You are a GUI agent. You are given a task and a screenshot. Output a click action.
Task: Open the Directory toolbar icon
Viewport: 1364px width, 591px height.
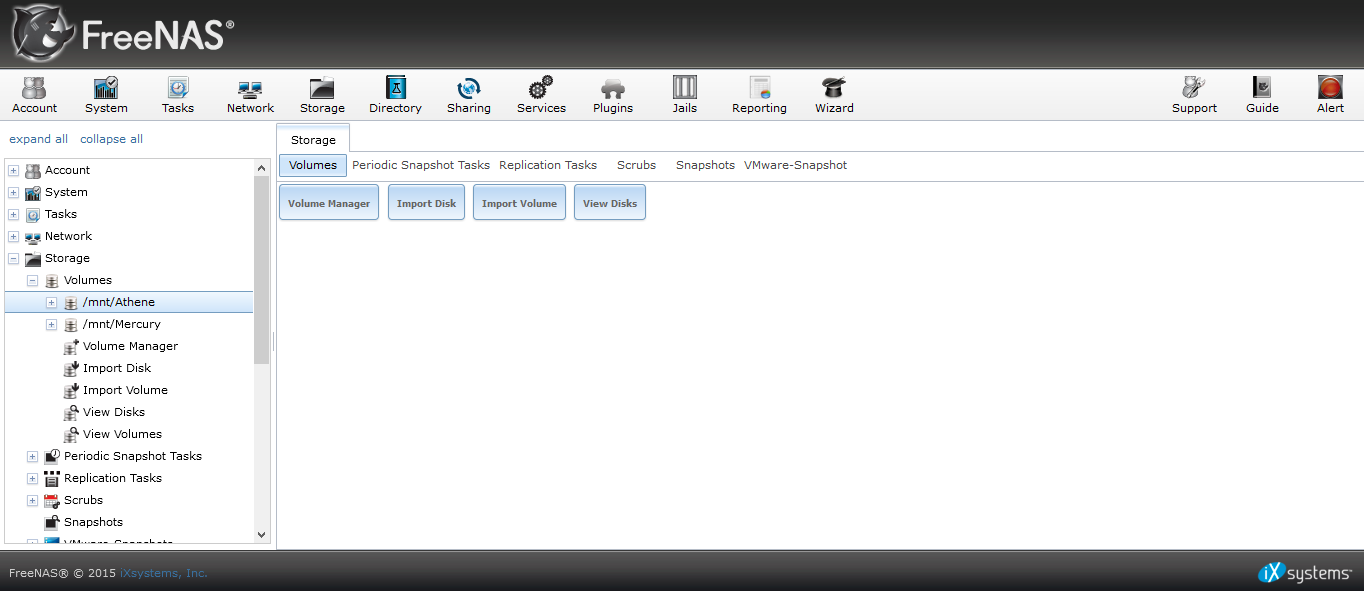tap(395, 94)
